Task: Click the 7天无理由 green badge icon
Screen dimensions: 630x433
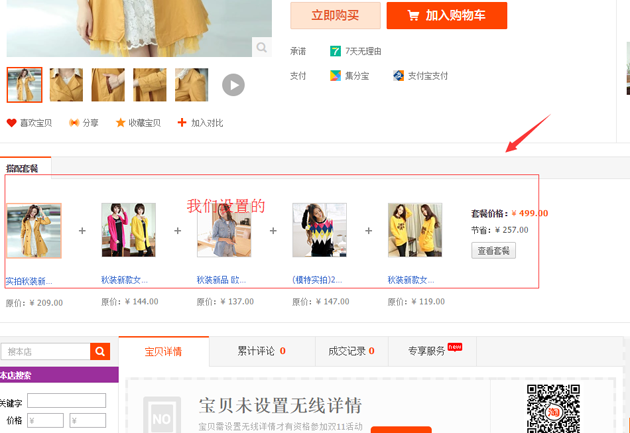Action: pyautogui.click(x=336, y=51)
